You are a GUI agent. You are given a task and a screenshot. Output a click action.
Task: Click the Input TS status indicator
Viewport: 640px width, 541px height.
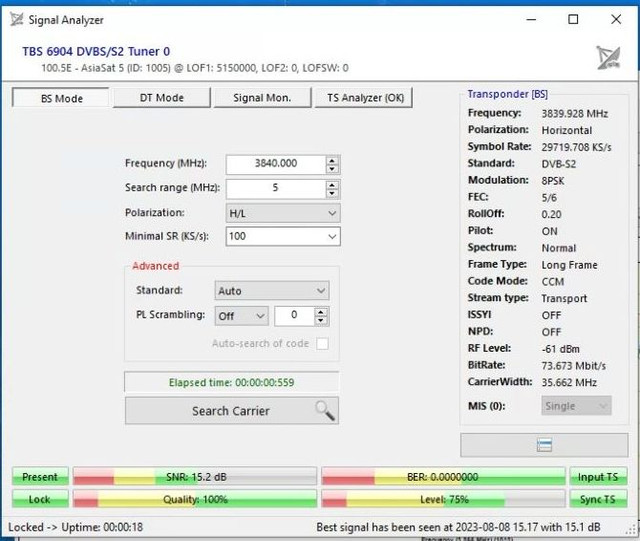[x=598, y=477]
